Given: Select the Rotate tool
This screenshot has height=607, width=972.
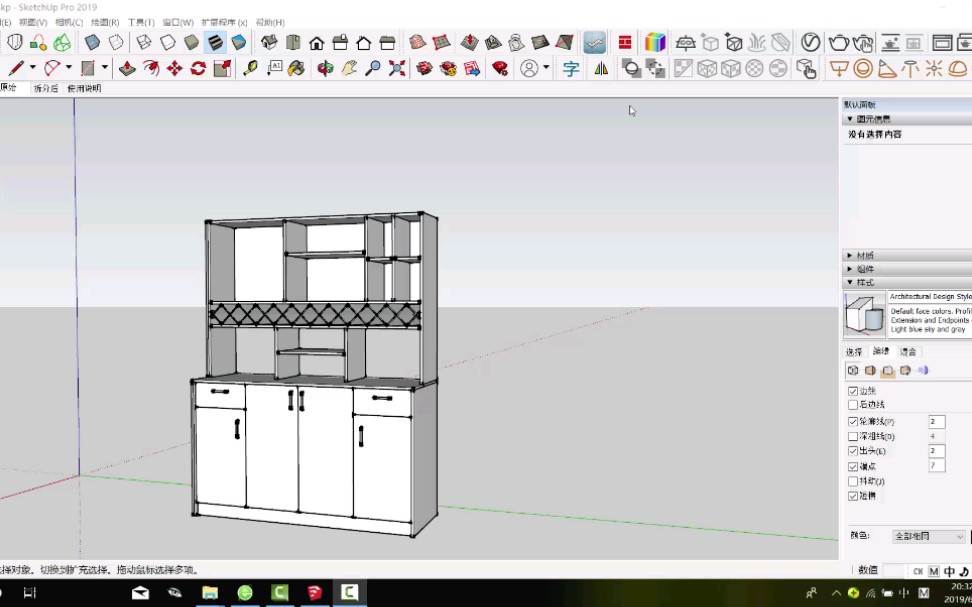Looking at the screenshot, I should 197,68.
